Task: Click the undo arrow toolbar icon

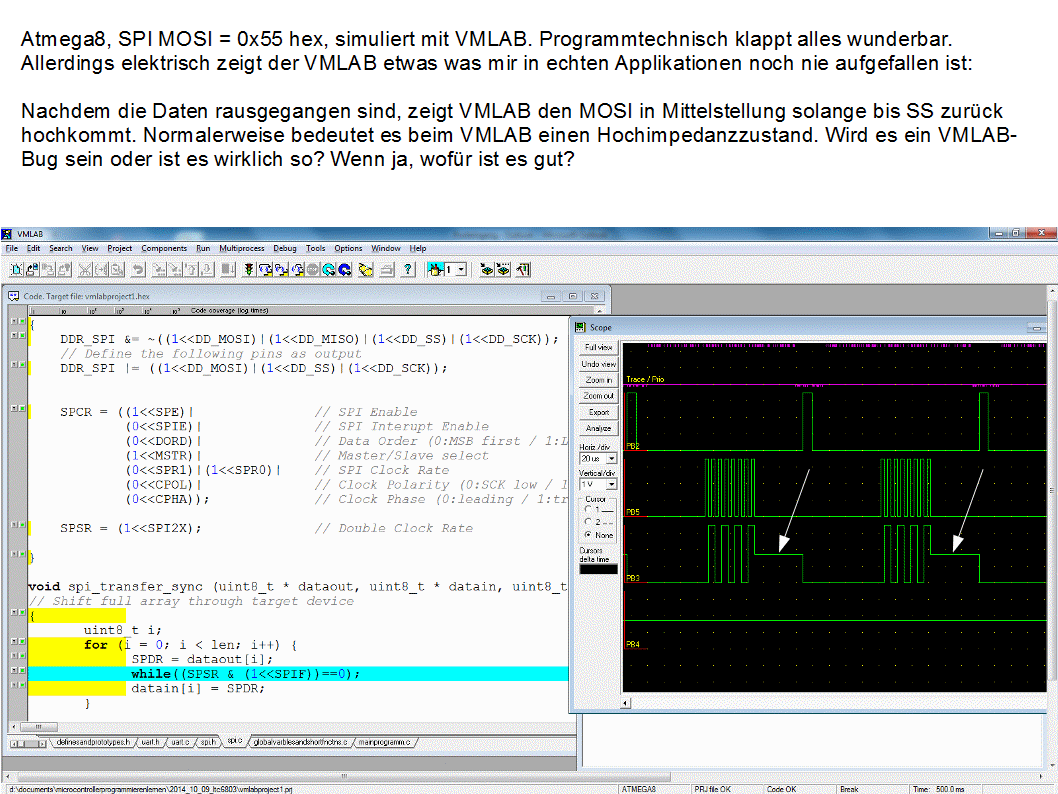Action: point(139,269)
